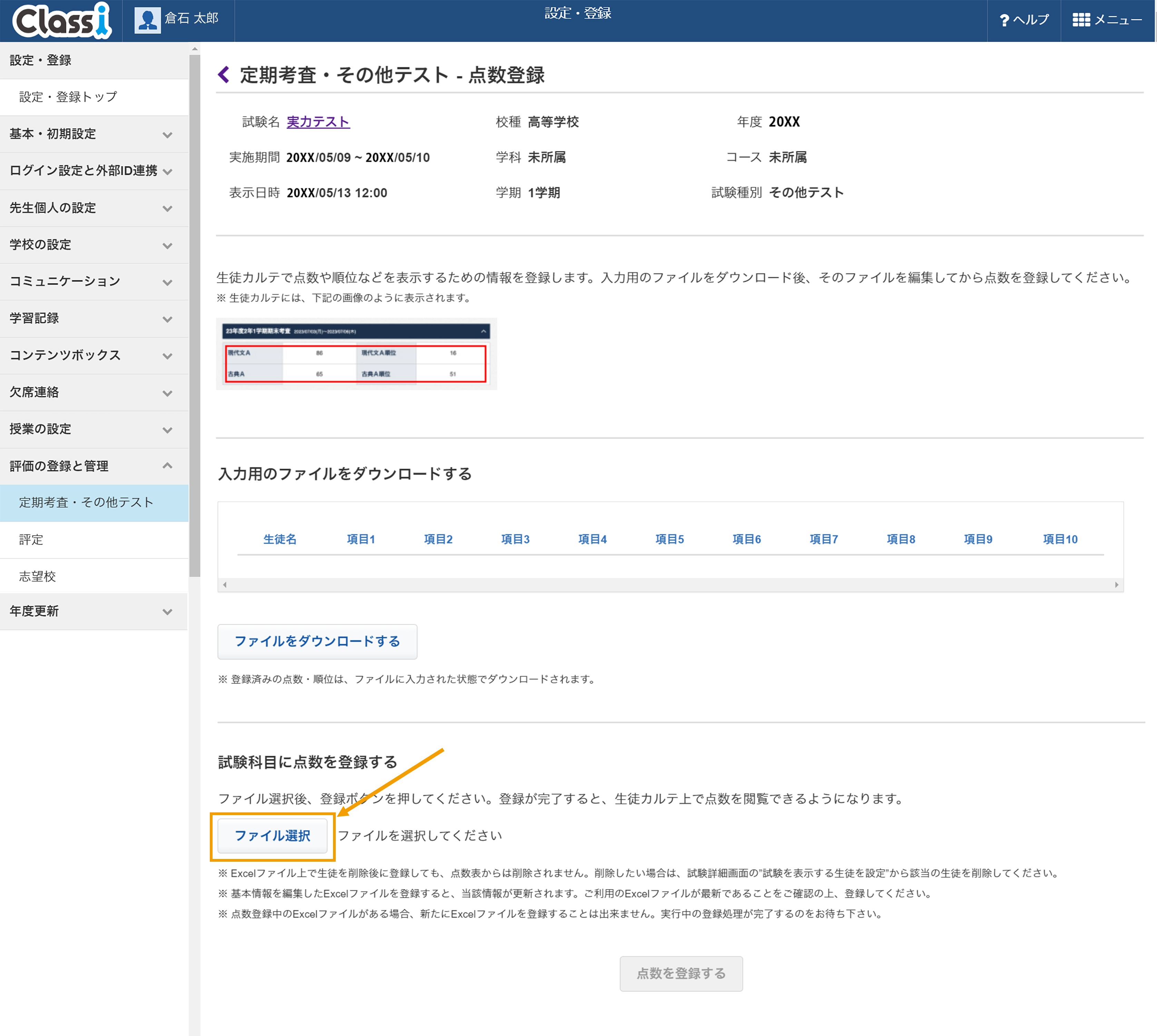Click the ファイルを選択してください placeholder text
The image size is (1157, 1036).
coord(420,835)
